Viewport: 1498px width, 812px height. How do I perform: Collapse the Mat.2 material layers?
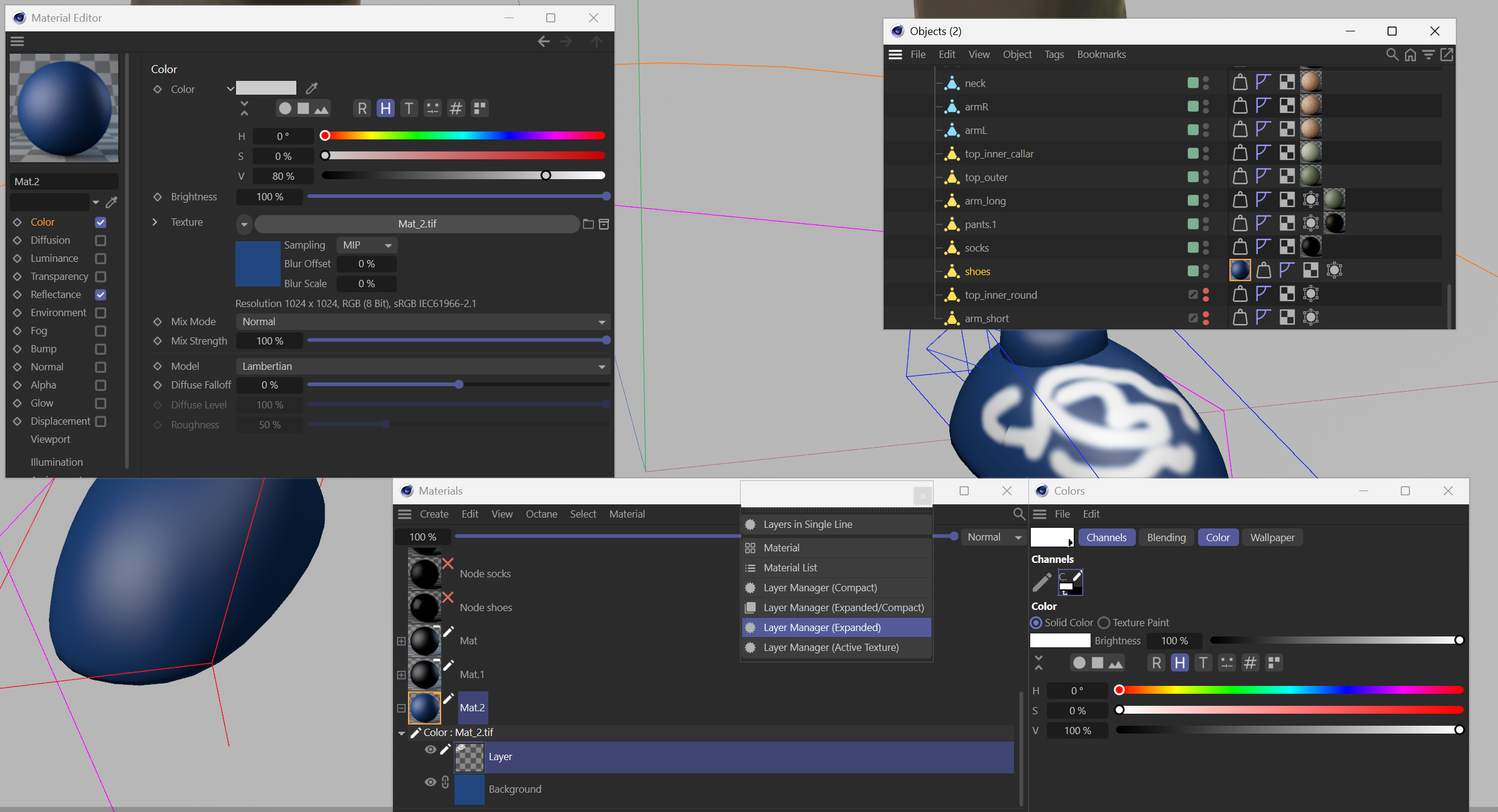pyautogui.click(x=401, y=708)
